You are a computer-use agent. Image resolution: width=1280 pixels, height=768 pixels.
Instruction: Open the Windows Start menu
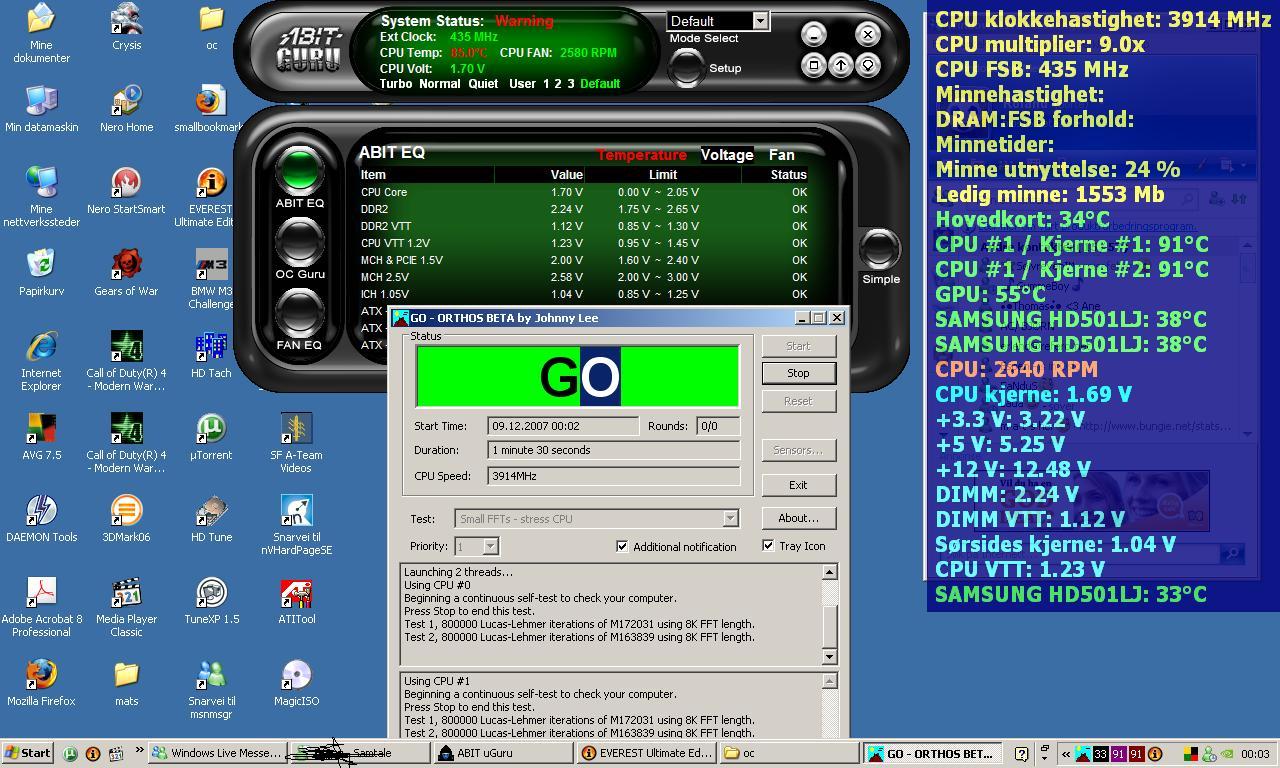(28, 753)
